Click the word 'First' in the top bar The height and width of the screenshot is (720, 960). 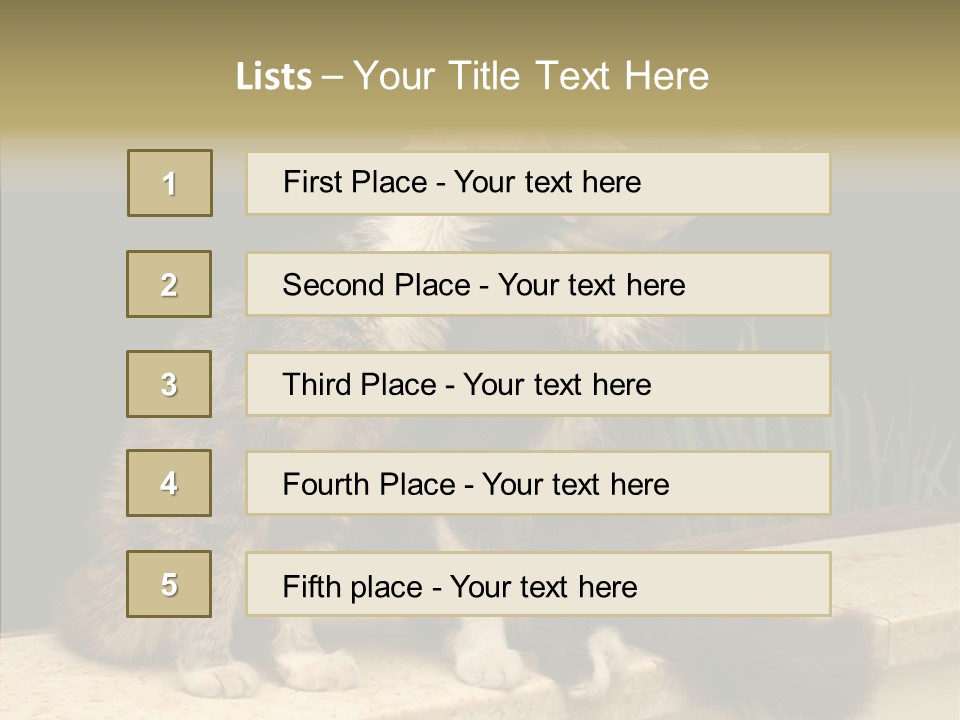311,182
